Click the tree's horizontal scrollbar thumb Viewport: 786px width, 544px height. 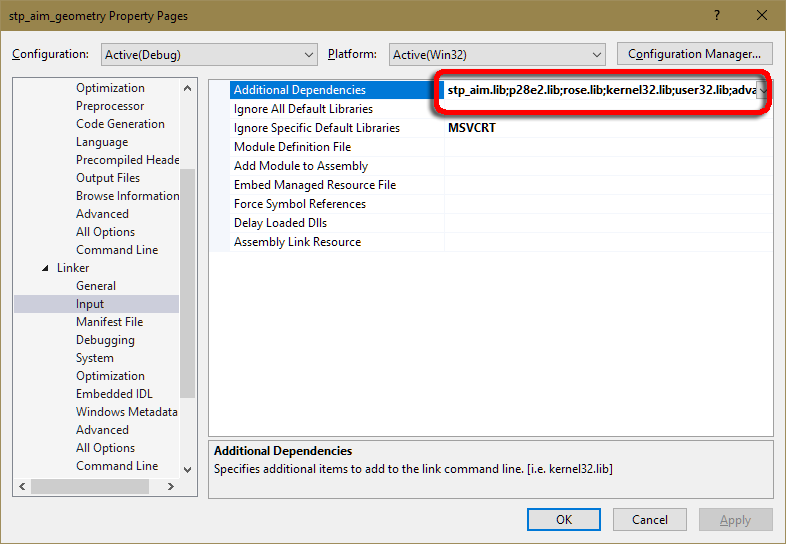click(90, 486)
